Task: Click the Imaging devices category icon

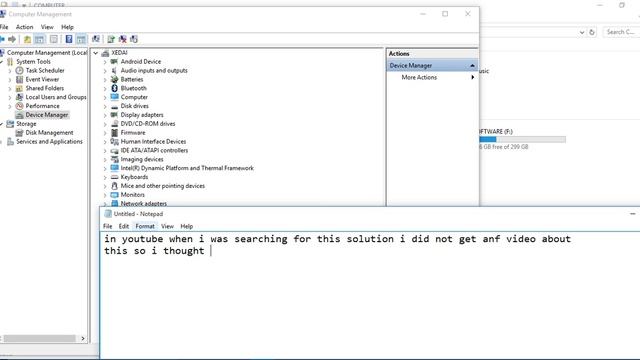Action: (x=114, y=159)
